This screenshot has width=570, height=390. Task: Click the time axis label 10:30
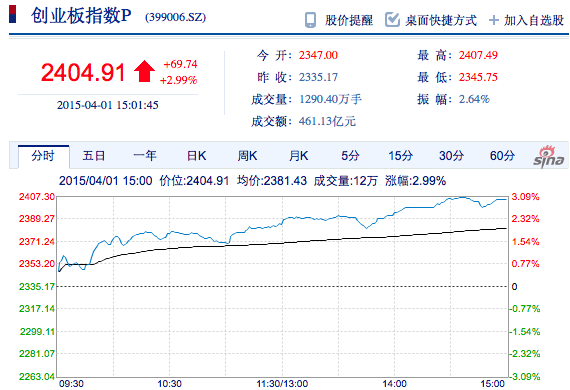point(169,384)
